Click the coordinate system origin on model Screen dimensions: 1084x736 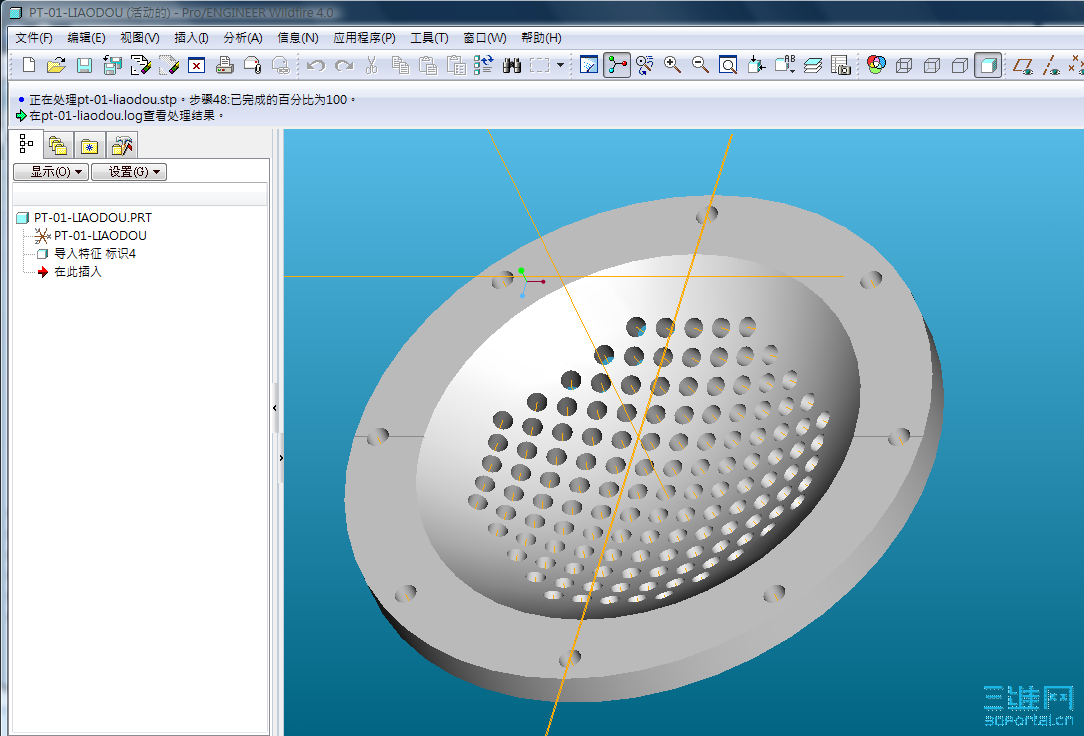(527, 281)
